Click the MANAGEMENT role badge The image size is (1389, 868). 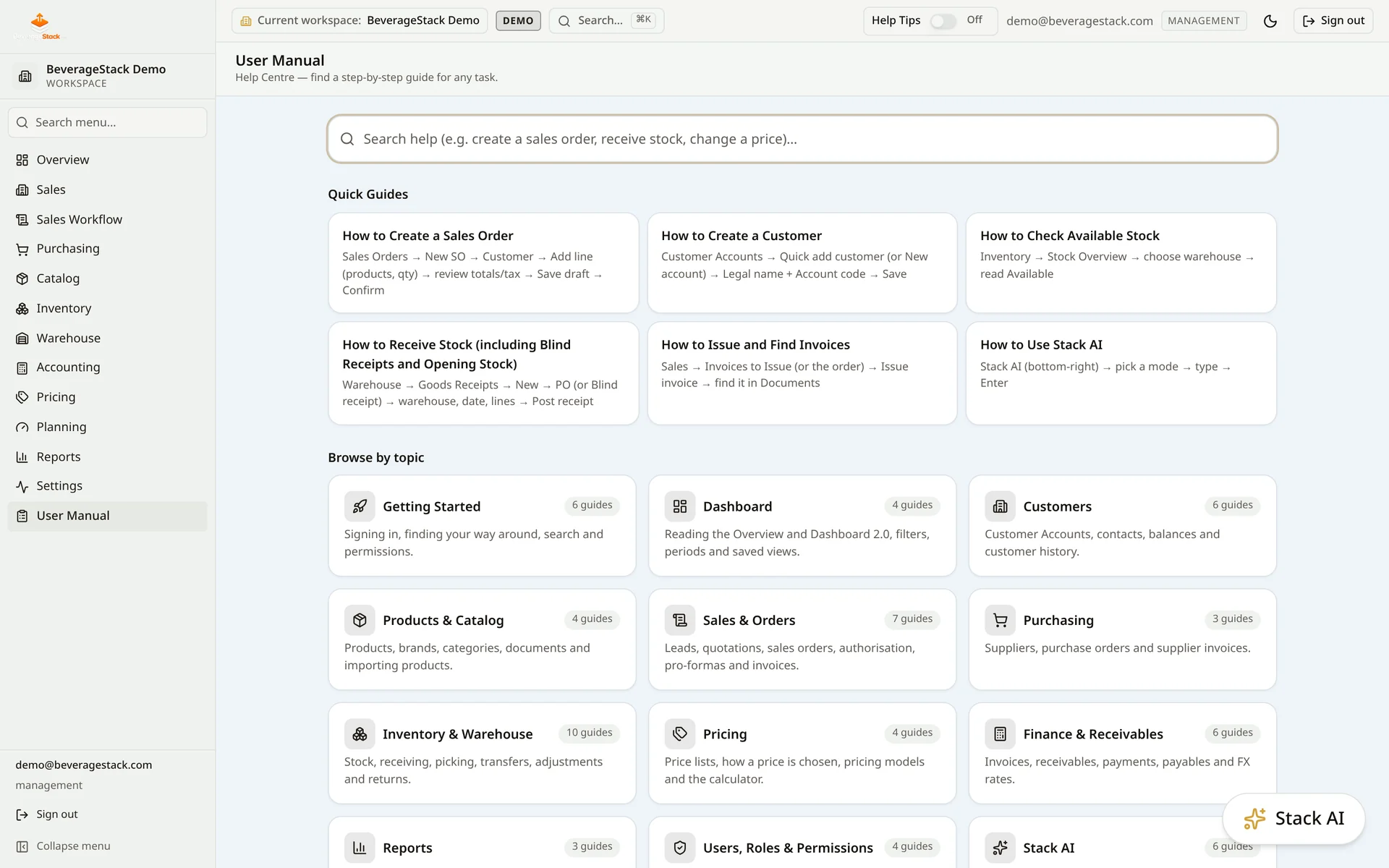coord(1204,21)
